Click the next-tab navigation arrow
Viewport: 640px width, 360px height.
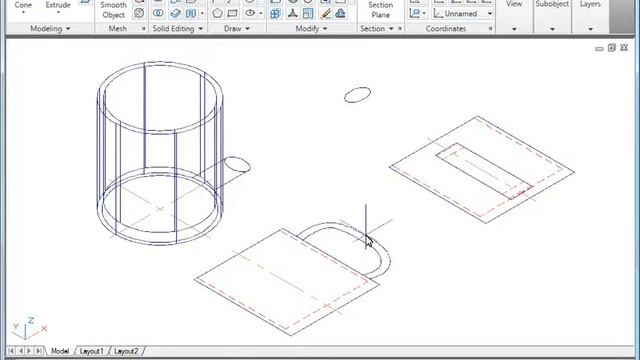[29, 351]
